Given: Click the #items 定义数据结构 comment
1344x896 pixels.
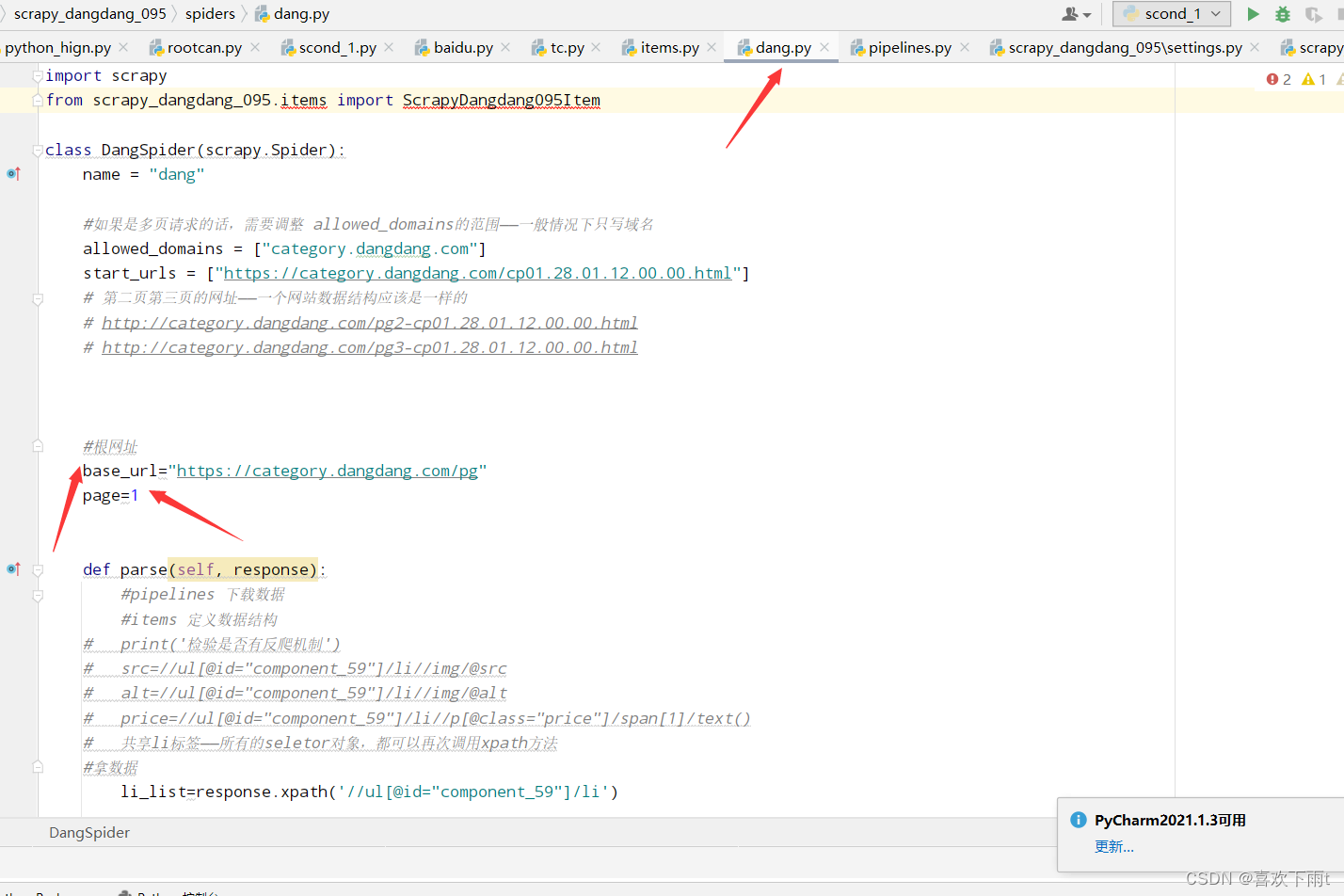Looking at the screenshot, I should tap(199, 619).
